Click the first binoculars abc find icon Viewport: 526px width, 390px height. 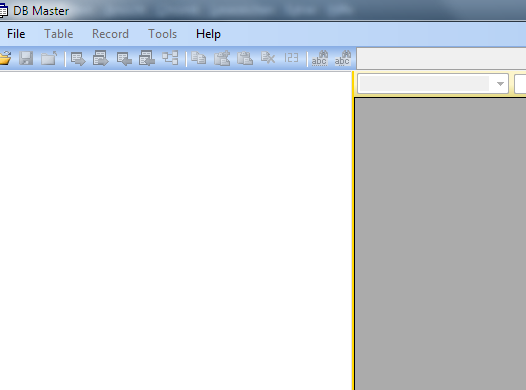(320, 58)
